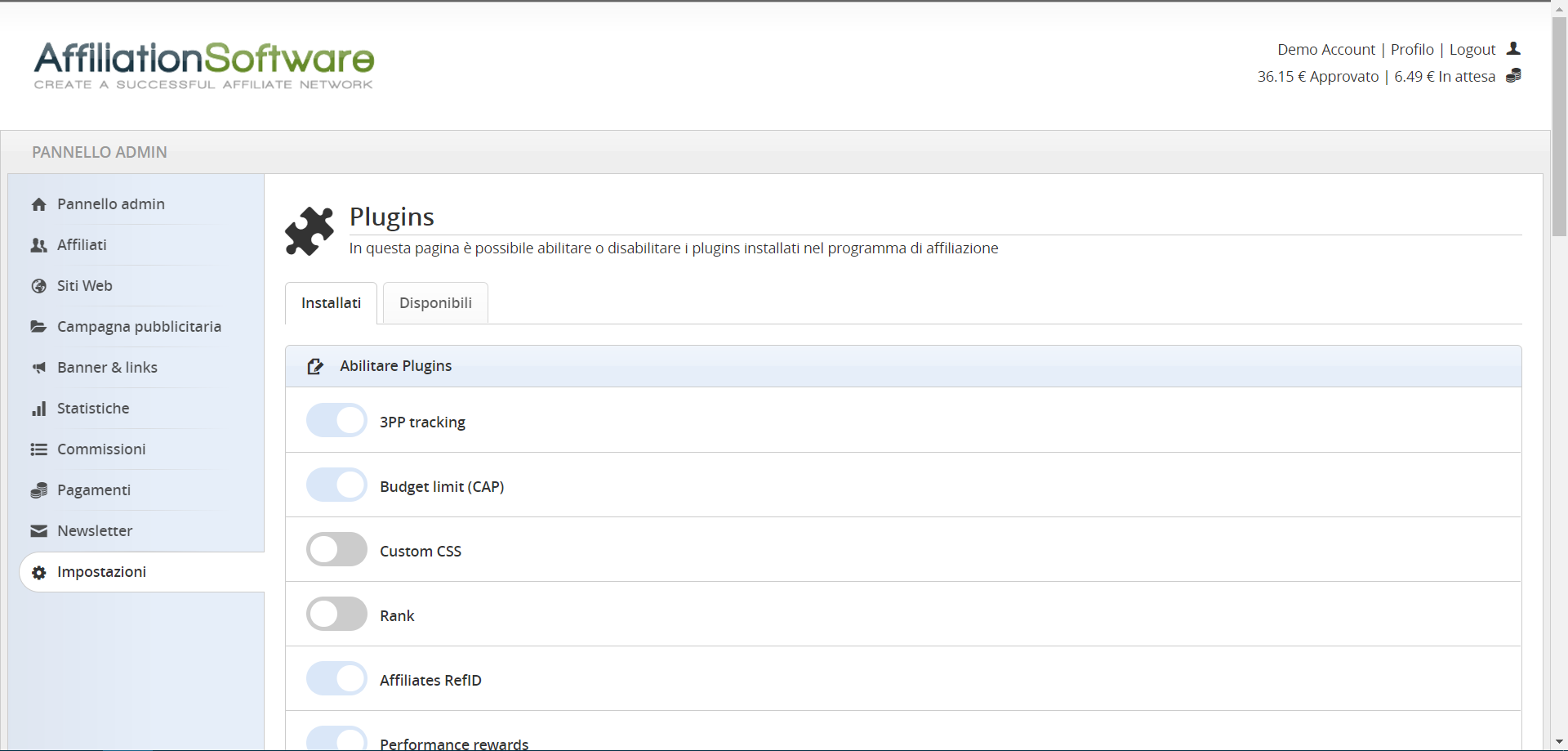Open the Profilo link
The height and width of the screenshot is (751, 1568).
point(1412,50)
